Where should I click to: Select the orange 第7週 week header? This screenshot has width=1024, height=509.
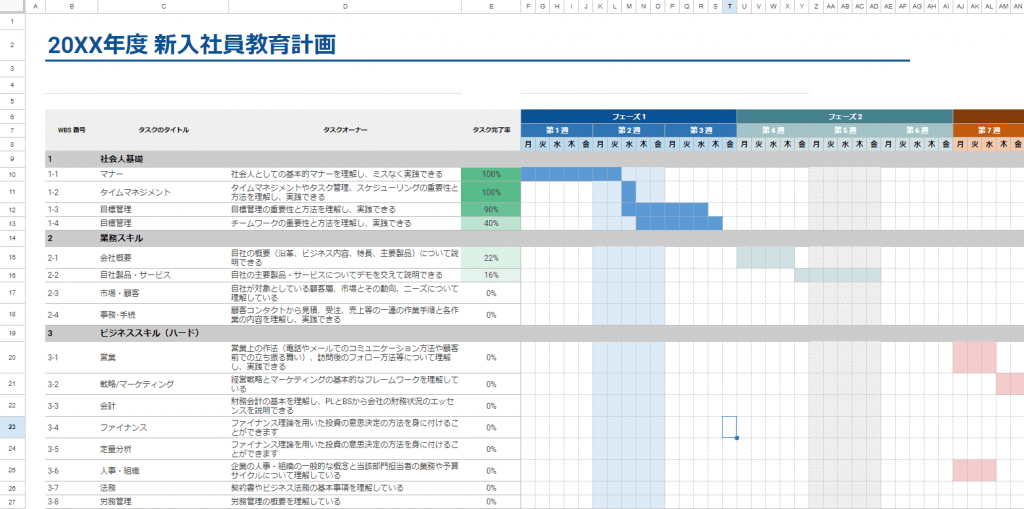(989, 130)
